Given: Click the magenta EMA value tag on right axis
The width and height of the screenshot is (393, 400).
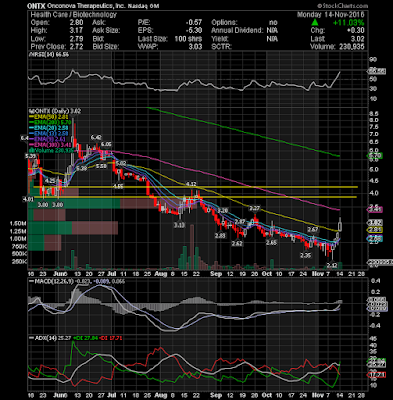Looking at the screenshot, I should (375, 210).
